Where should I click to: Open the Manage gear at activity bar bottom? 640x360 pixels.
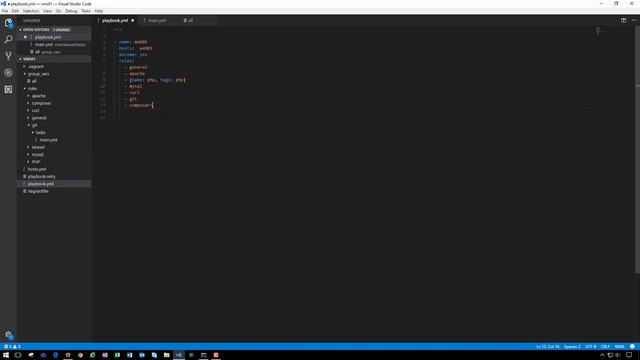(x=9, y=336)
